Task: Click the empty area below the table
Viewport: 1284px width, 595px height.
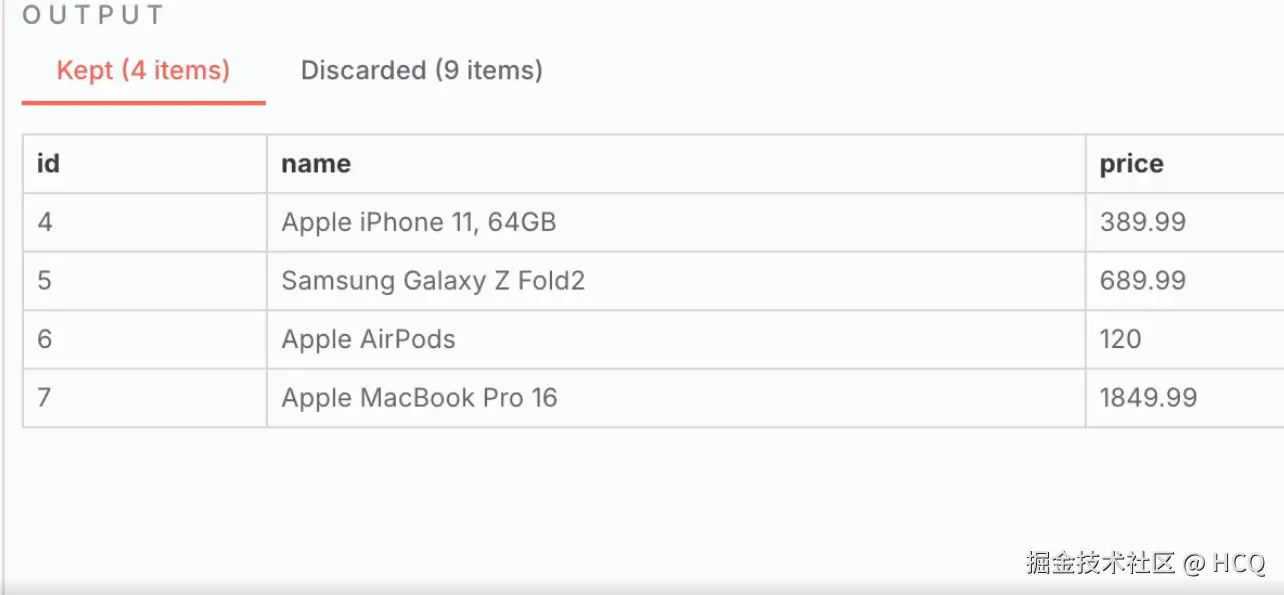Action: coord(640,490)
